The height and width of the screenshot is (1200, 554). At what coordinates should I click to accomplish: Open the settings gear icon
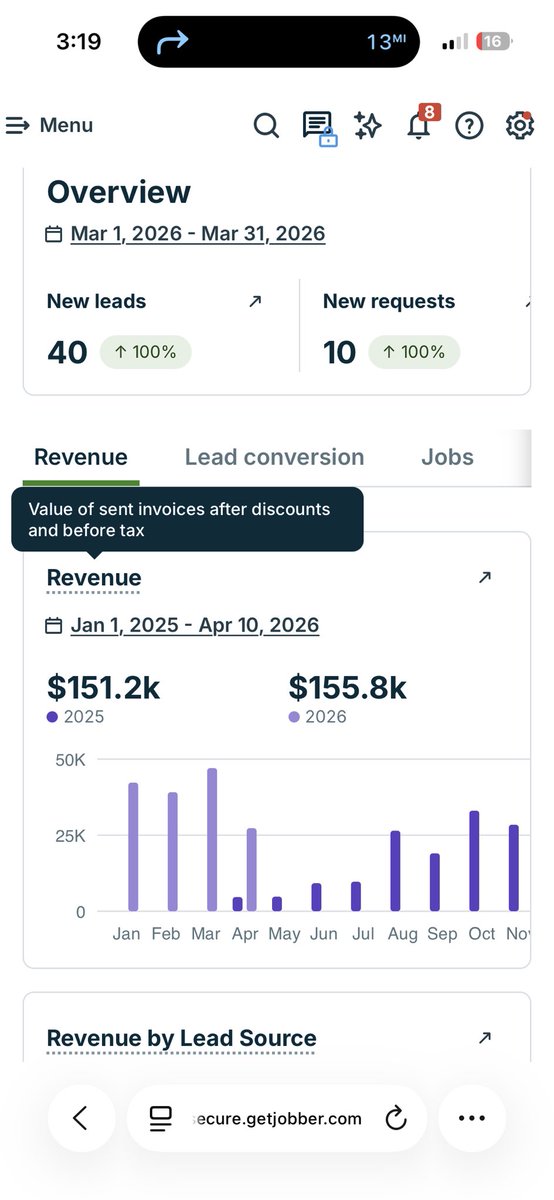click(x=519, y=126)
